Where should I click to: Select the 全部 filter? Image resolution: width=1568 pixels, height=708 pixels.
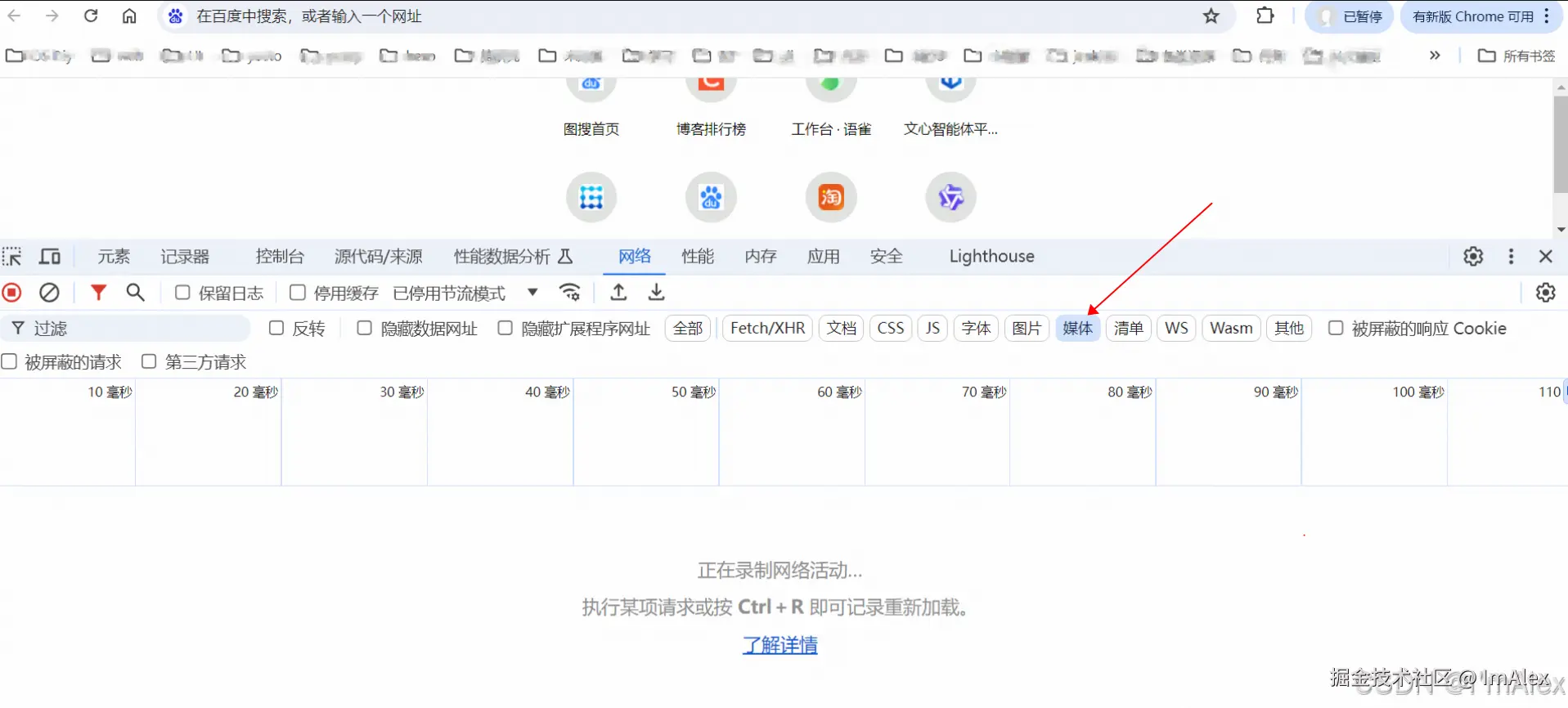688,329
